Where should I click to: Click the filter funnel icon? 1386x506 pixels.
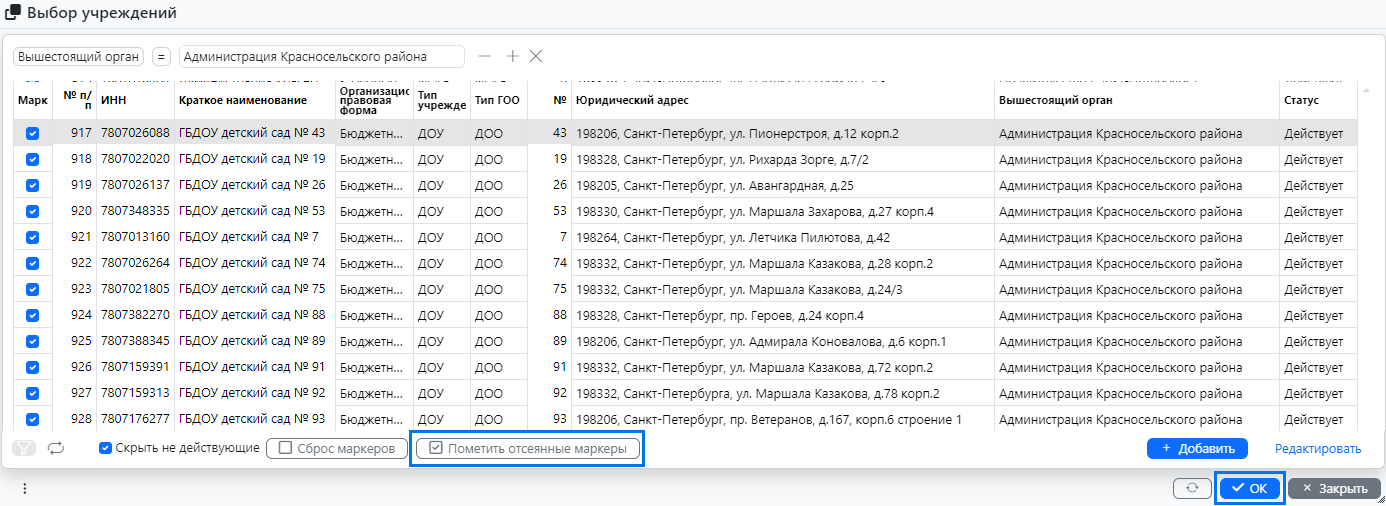coord(23,448)
